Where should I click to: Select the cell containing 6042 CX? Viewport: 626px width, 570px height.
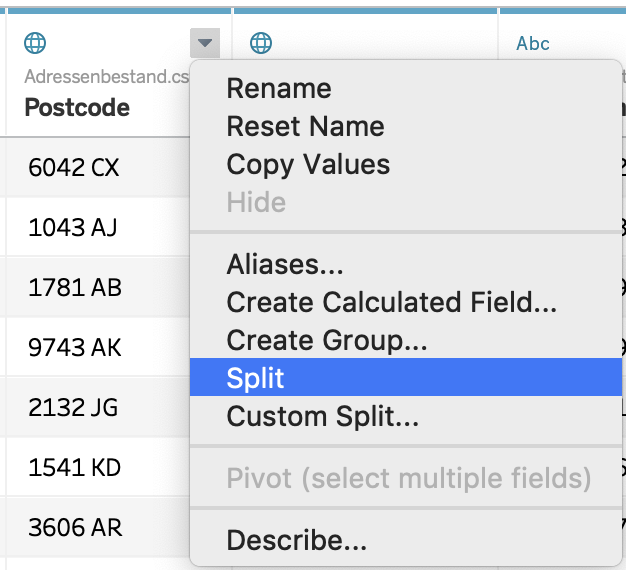(74, 167)
